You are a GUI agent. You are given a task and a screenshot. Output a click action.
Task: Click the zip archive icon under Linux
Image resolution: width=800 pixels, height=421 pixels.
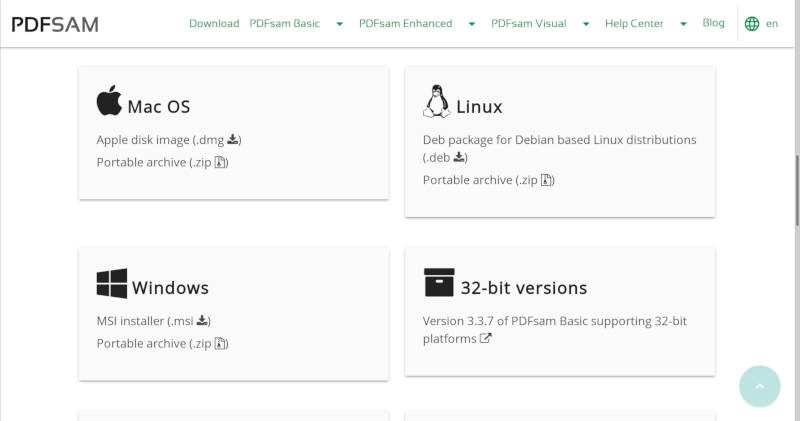[x=546, y=180]
